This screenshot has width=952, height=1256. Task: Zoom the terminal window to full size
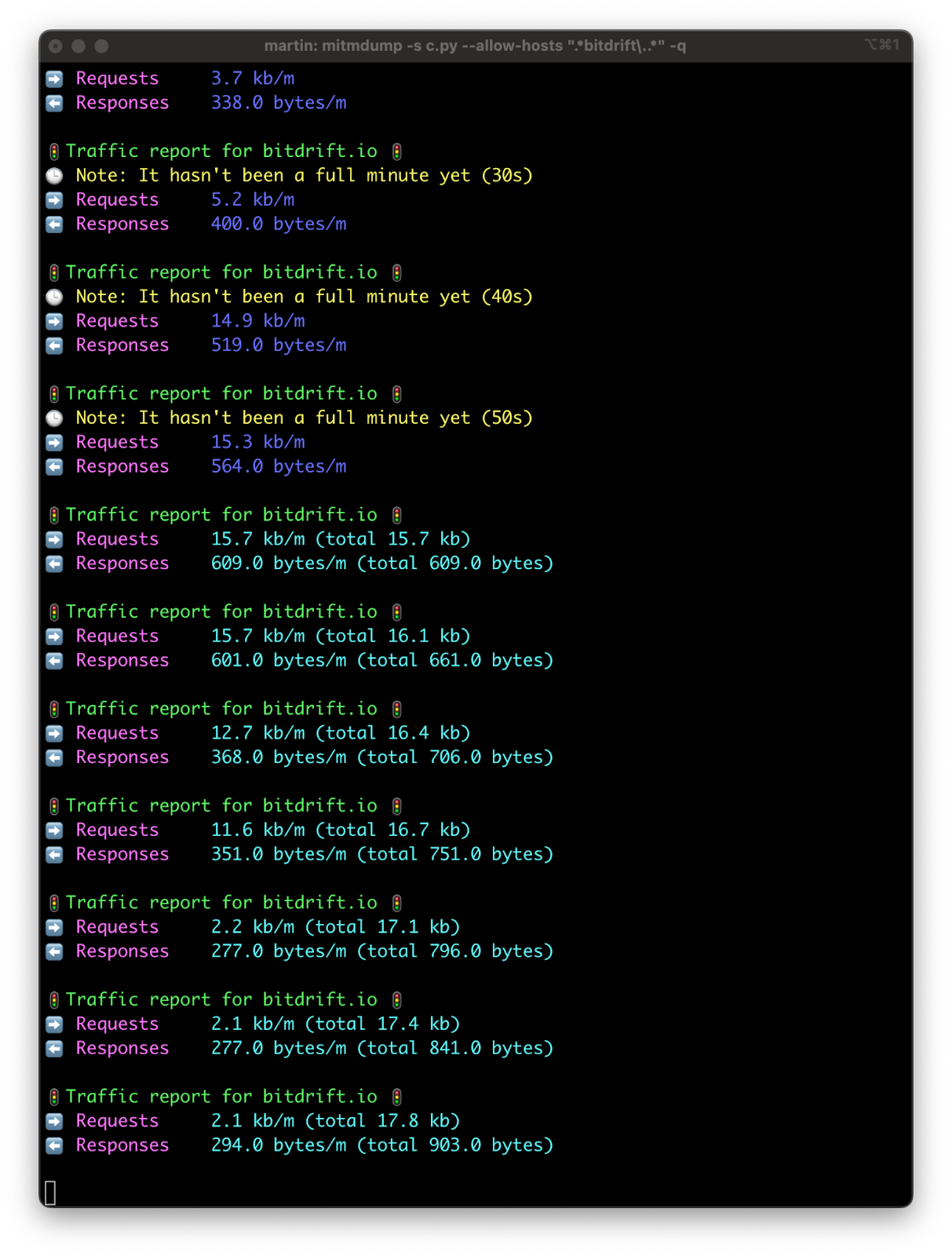(x=101, y=46)
